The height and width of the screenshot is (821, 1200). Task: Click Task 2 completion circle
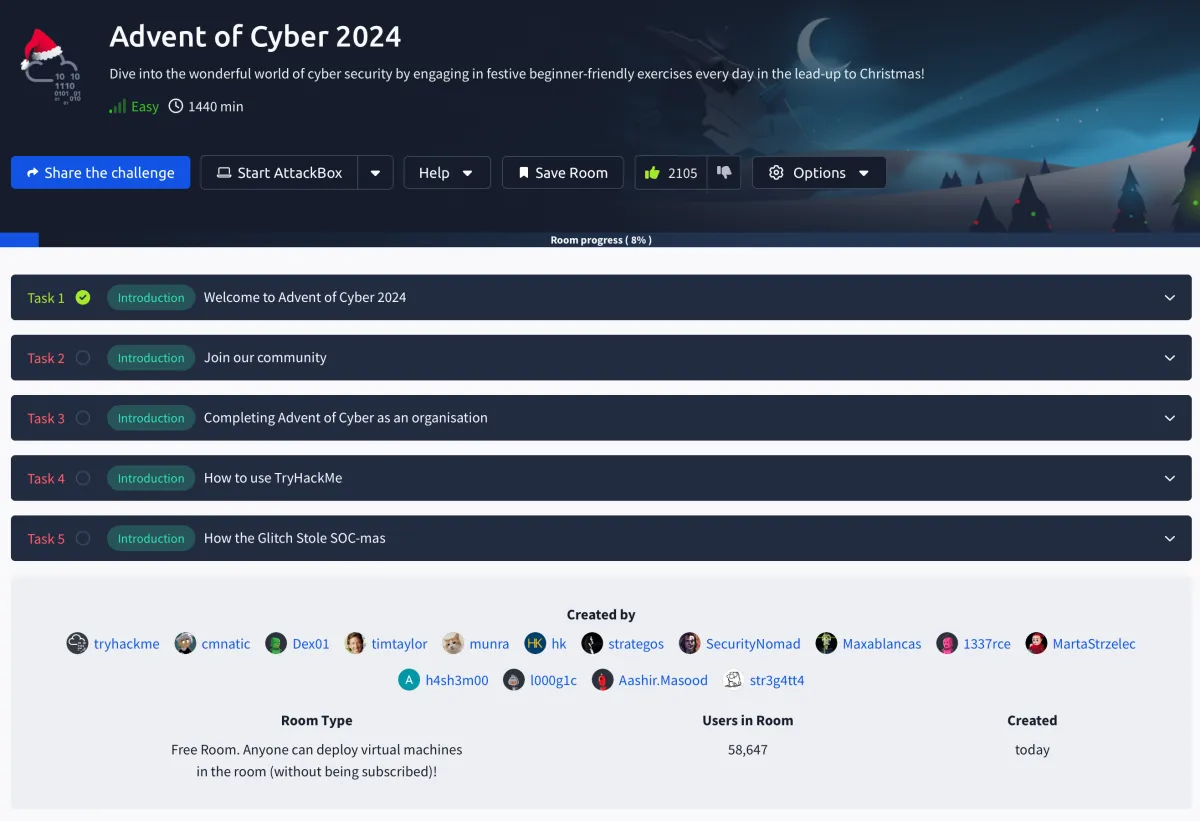pyautogui.click(x=83, y=357)
